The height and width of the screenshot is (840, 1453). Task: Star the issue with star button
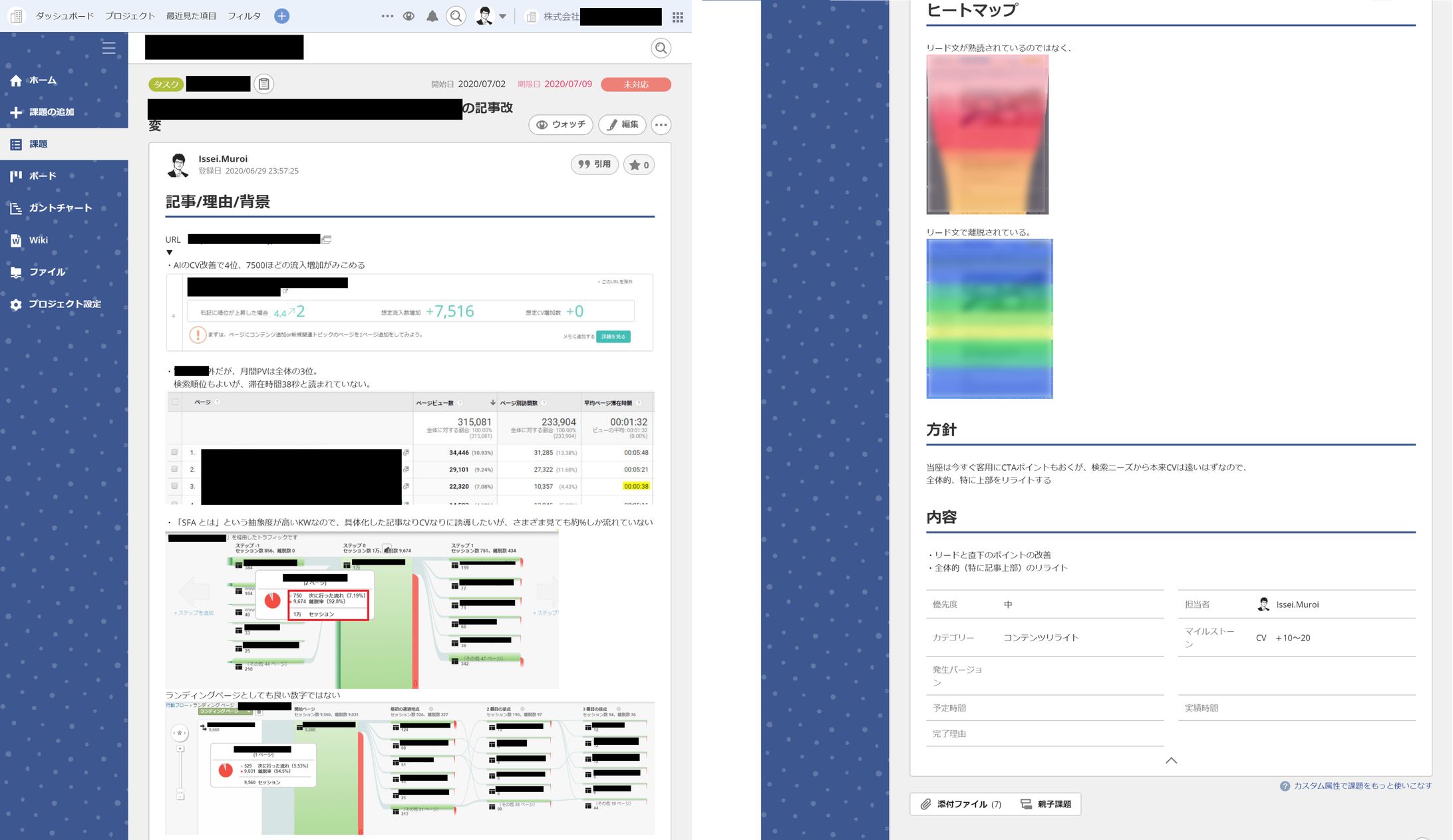coord(639,165)
